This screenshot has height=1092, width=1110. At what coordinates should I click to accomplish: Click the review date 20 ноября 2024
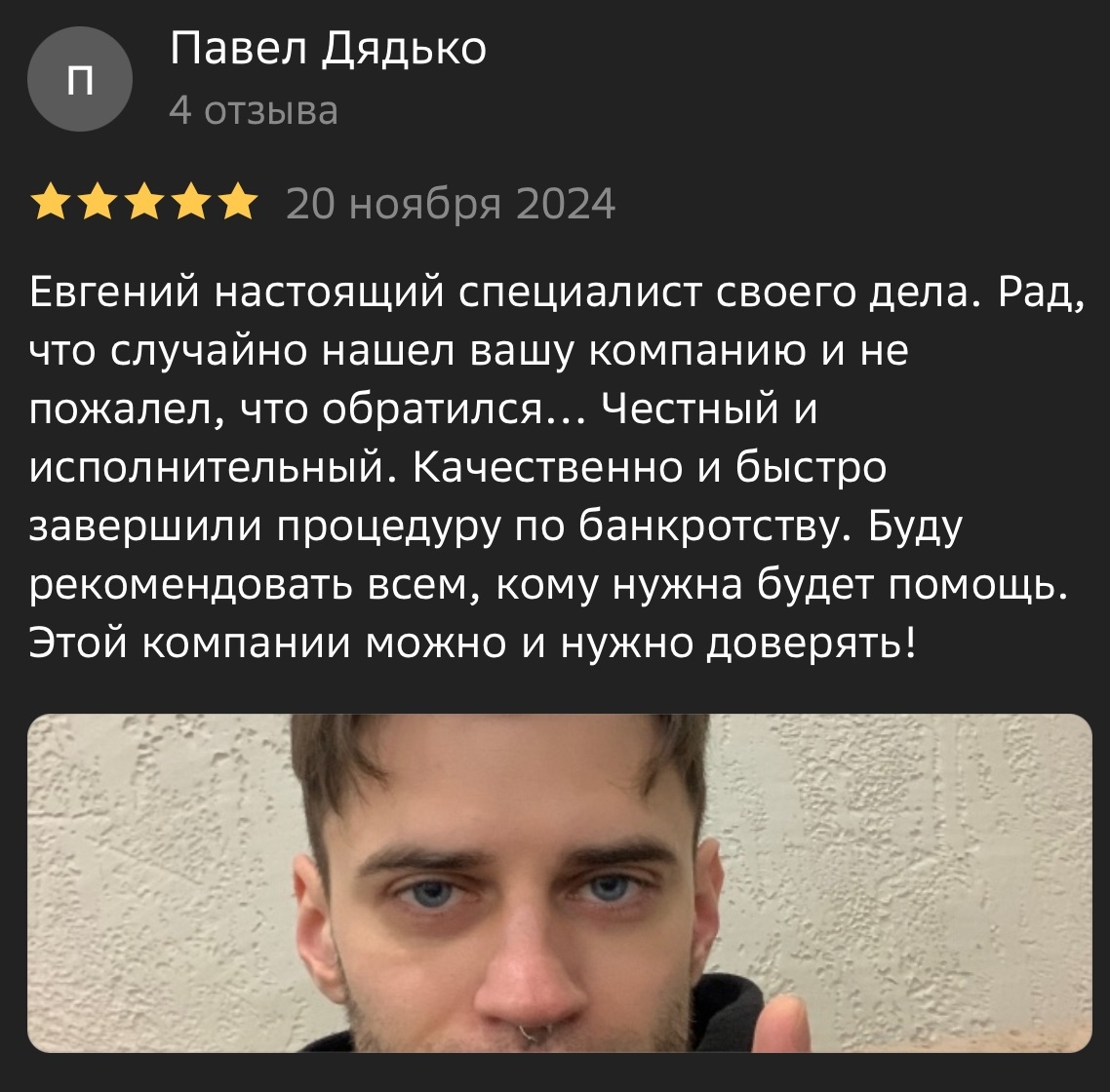point(451,204)
